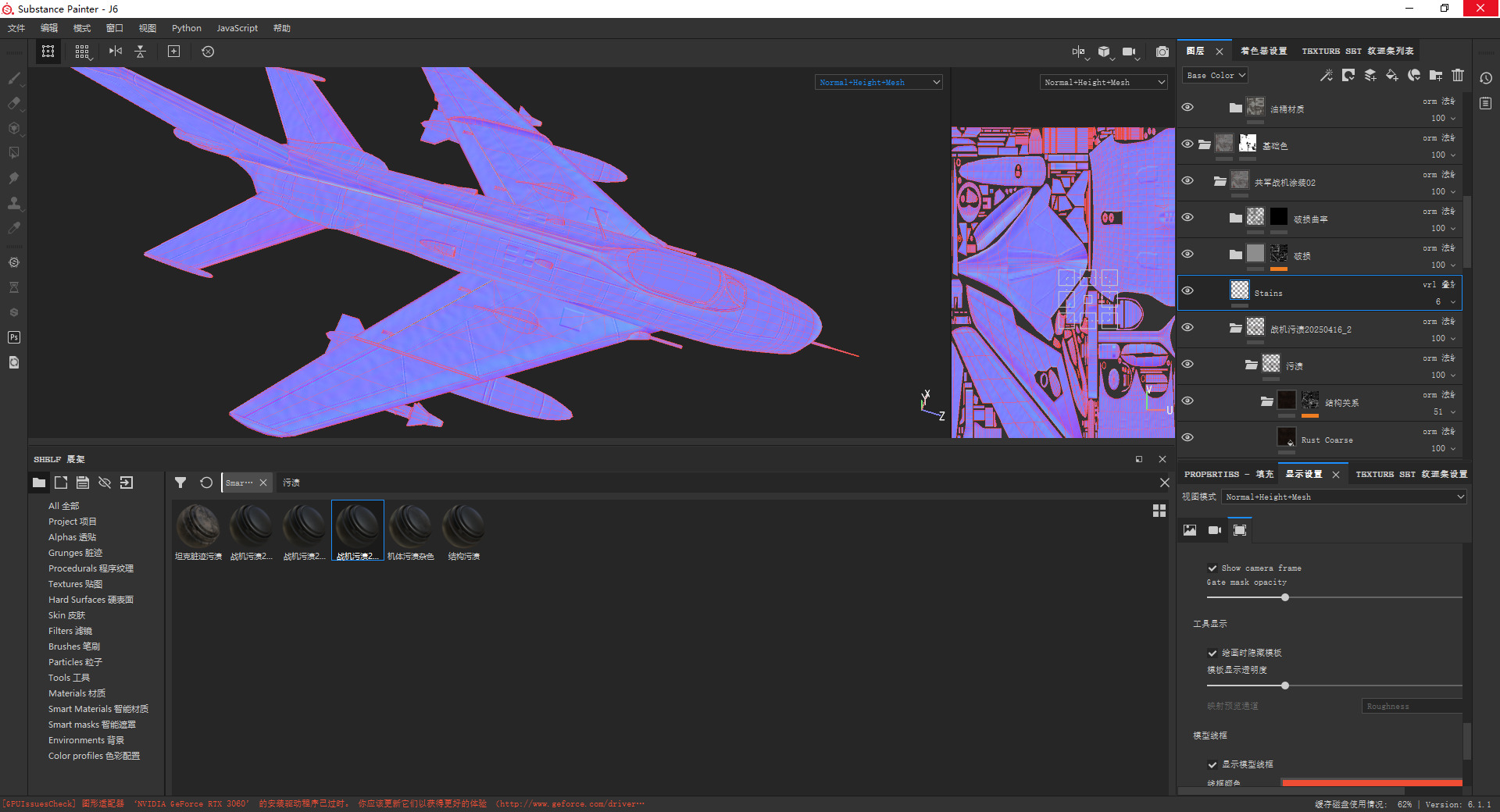Click the reset rotation icon in top toolbar
Image resolution: width=1500 pixels, height=812 pixels.
208,52
